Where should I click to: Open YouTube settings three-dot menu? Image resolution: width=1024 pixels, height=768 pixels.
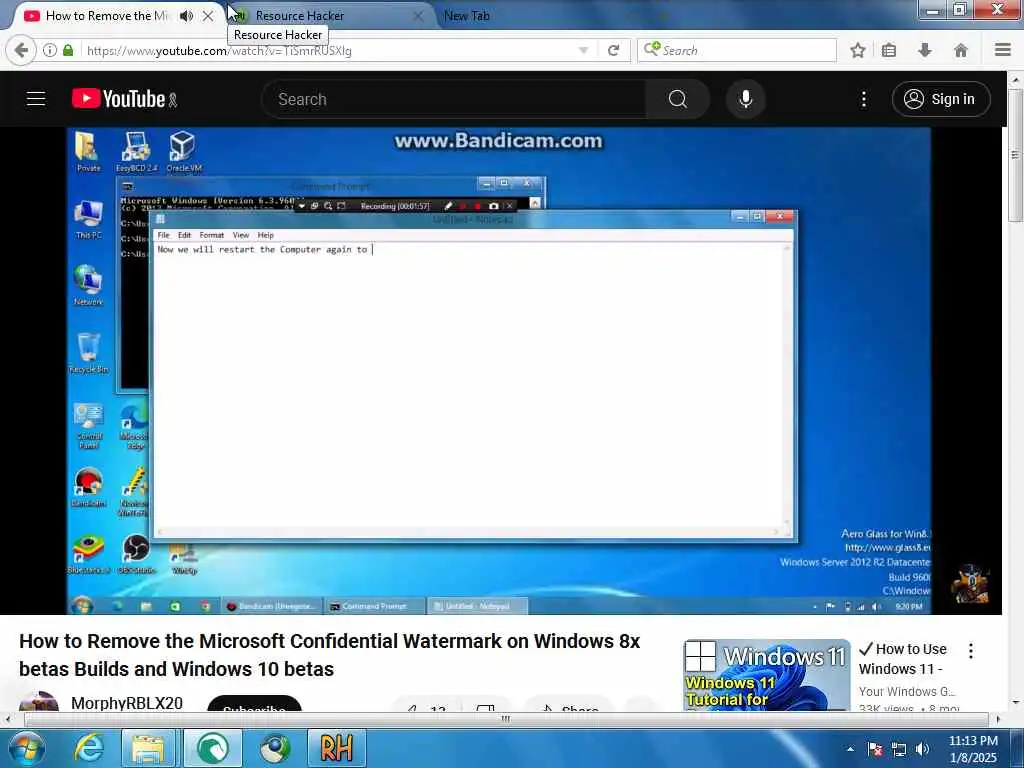pyautogui.click(x=863, y=99)
